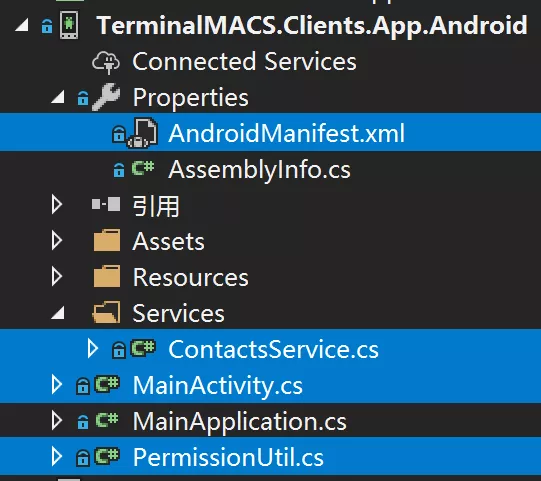Click the 引用 references icon
Image resolution: width=541 pixels, height=481 pixels.
(106, 204)
